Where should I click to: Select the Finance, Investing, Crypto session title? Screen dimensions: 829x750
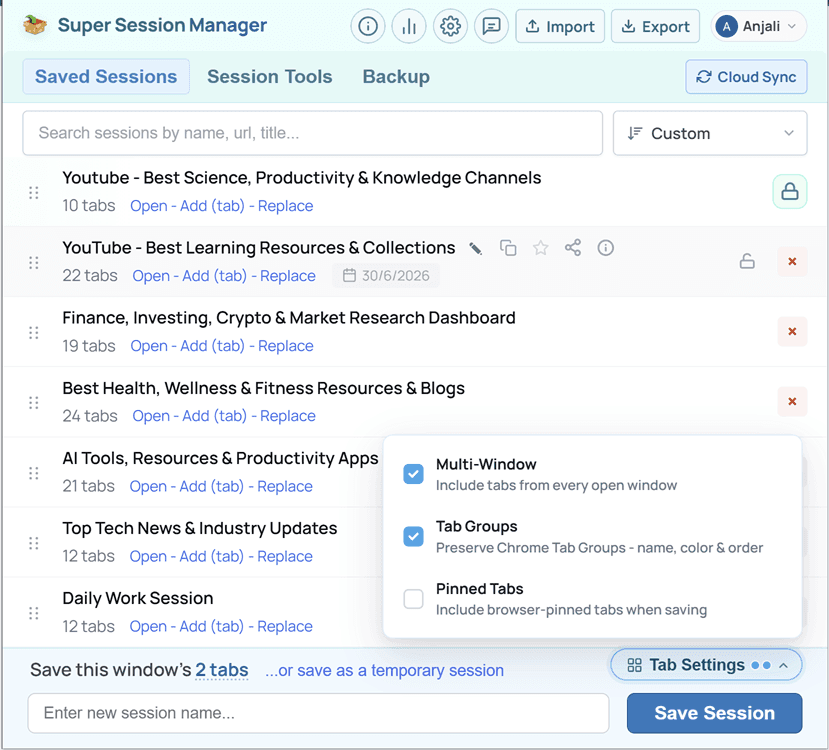pos(289,318)
